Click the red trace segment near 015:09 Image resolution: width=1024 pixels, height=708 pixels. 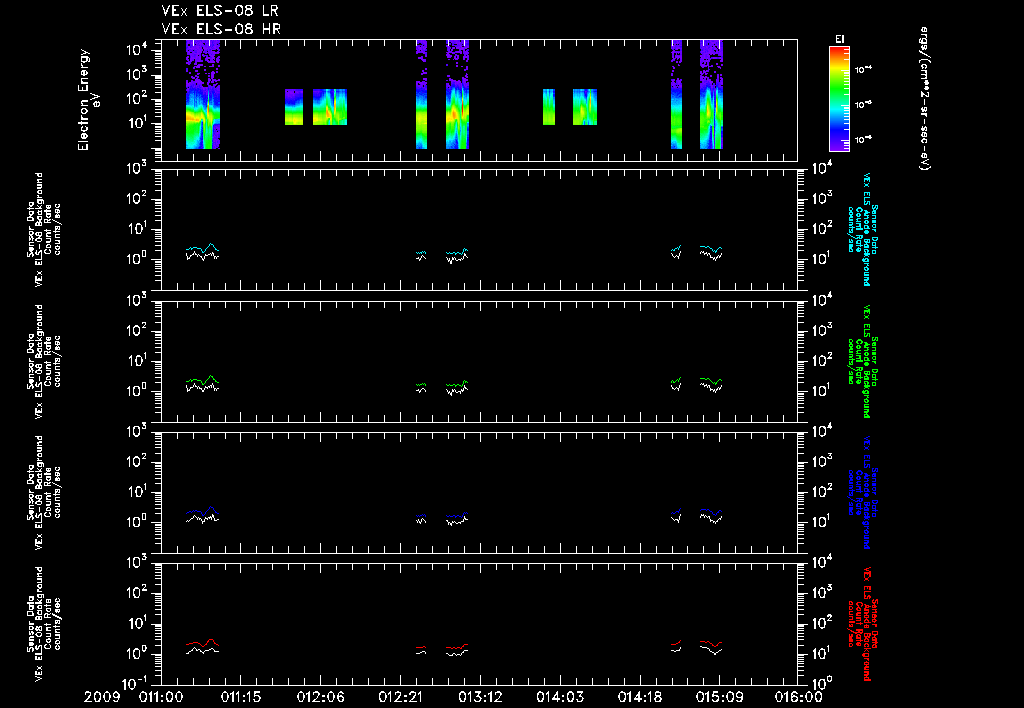[x=711, y=643]
